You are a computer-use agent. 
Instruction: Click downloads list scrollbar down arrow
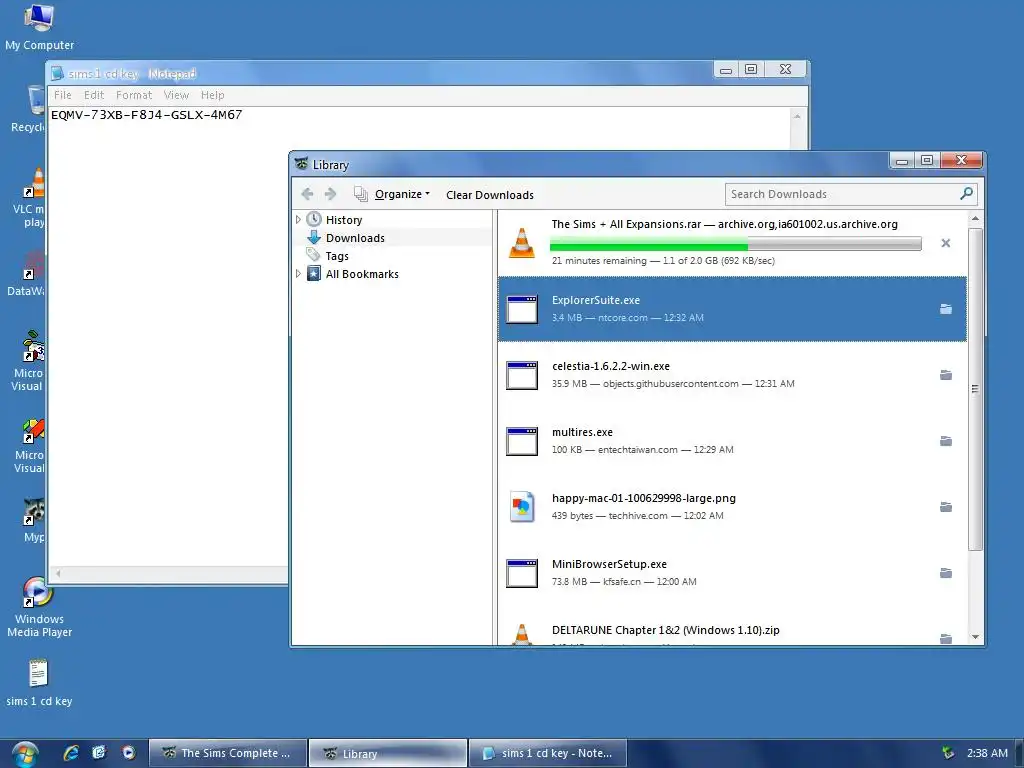click(975, 637)
